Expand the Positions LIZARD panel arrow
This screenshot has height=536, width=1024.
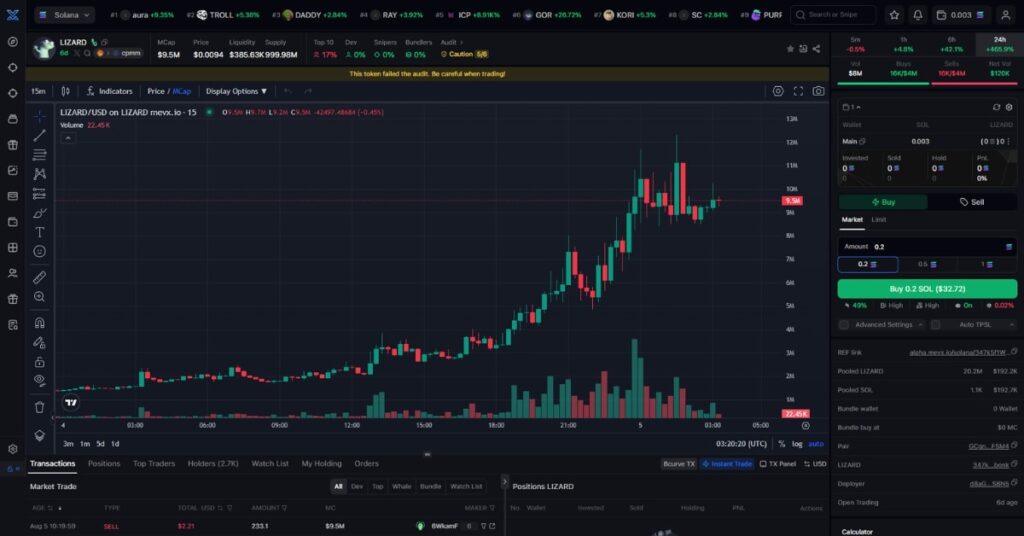(x=504, y=482)
